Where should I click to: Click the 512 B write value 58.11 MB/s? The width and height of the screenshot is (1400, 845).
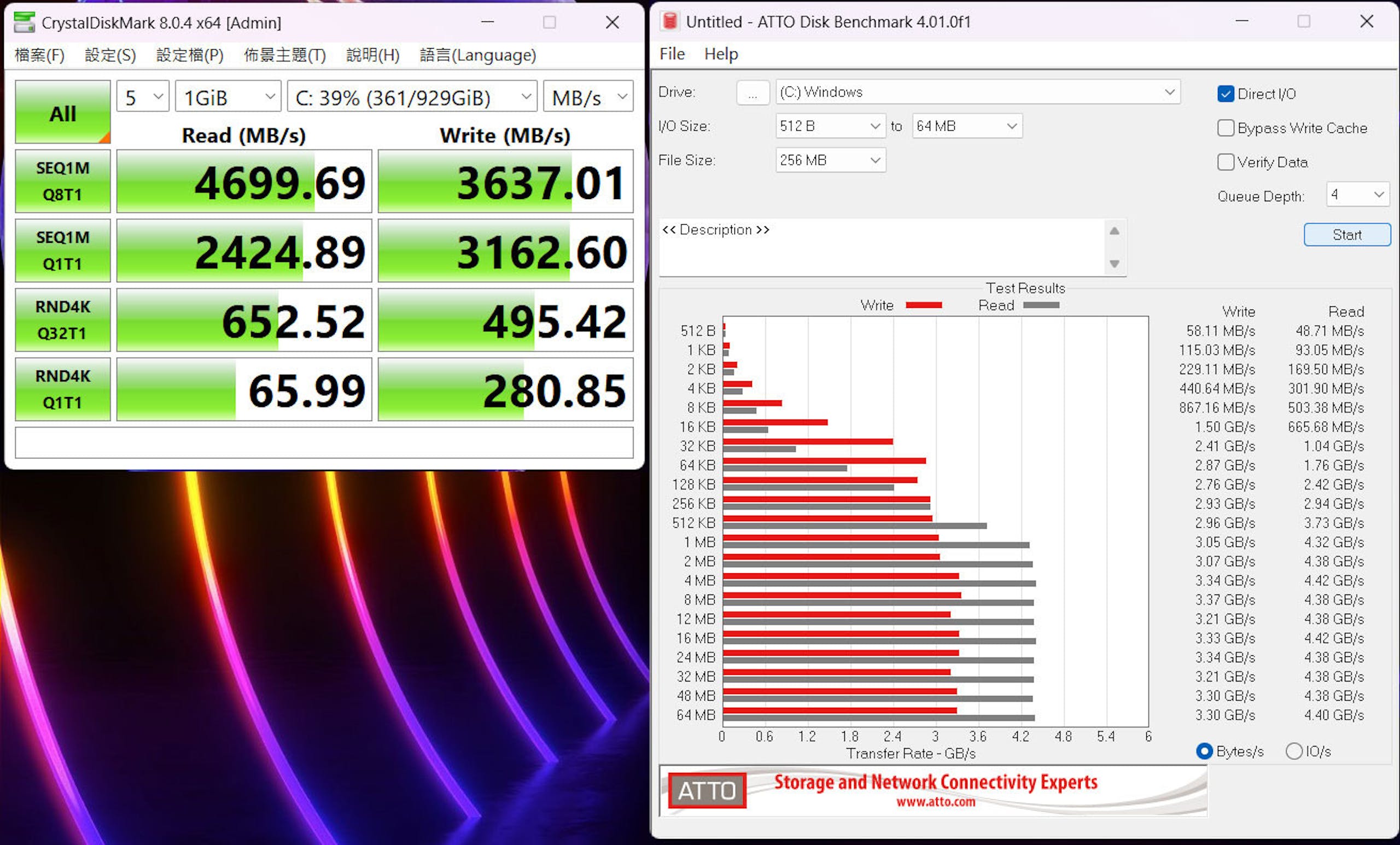pyautogui.click(x=1221, y=331)
